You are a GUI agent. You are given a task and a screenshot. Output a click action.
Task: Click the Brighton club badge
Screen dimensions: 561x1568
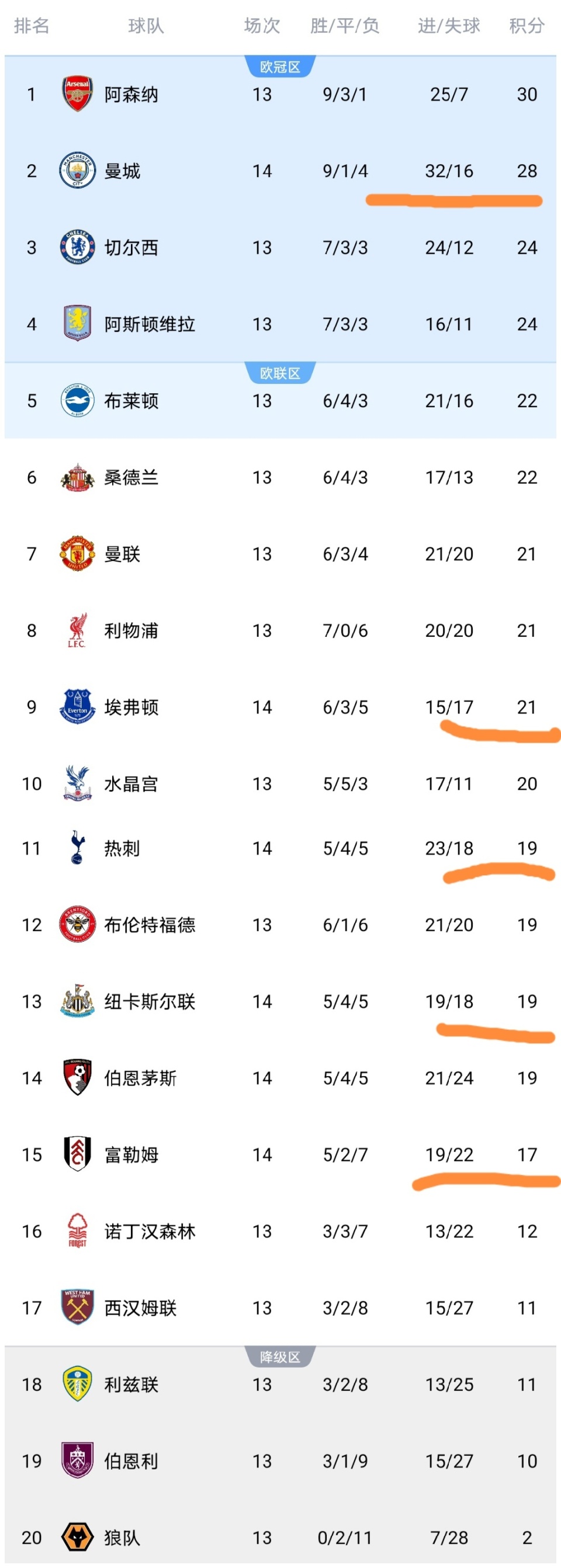(77, 401)
